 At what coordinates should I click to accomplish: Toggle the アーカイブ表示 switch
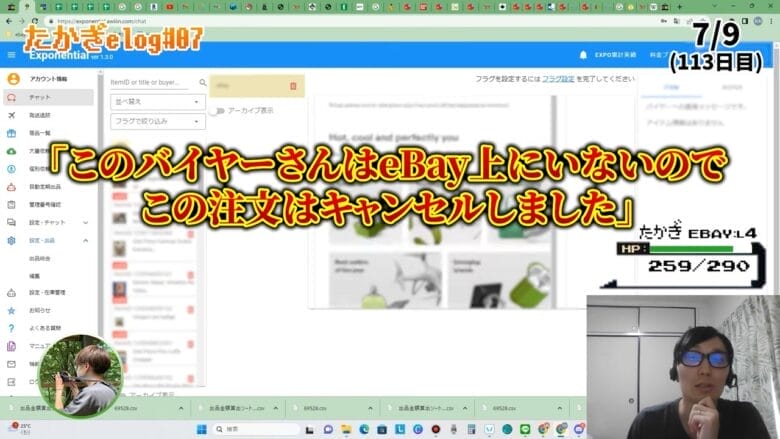coord(216,111)
